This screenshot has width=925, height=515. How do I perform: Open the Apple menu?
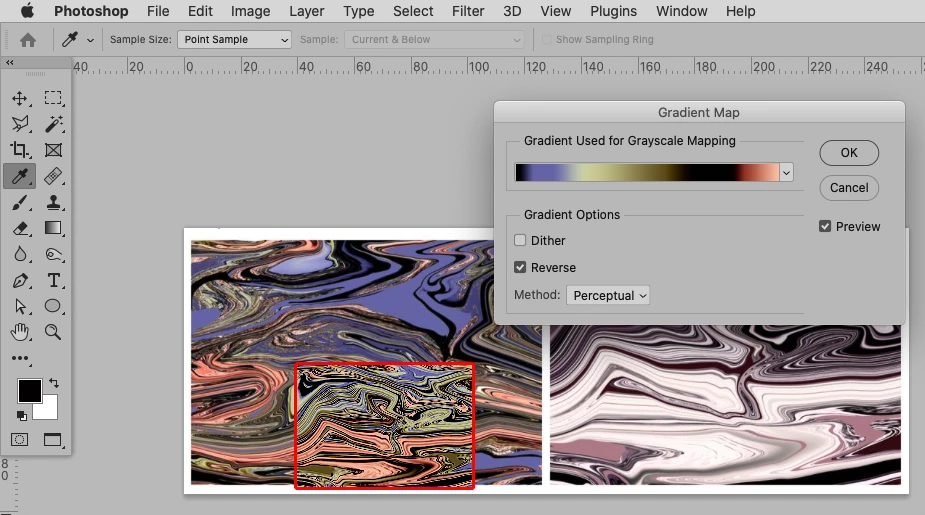point(27,11)
